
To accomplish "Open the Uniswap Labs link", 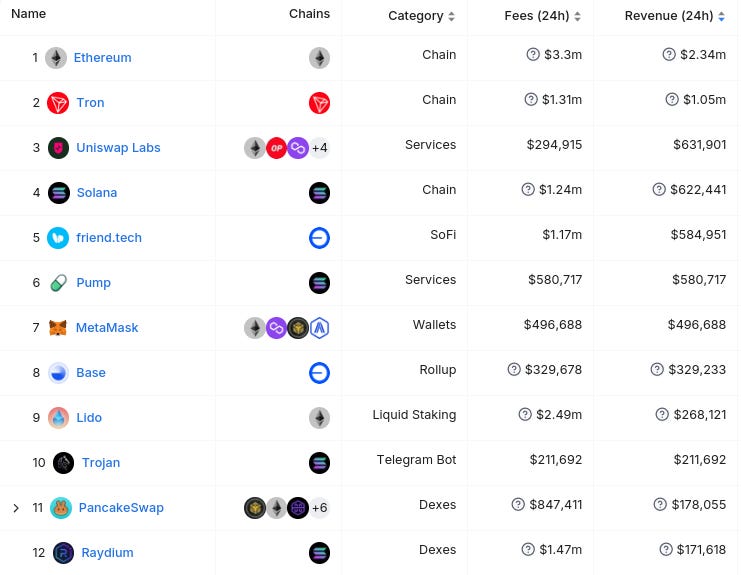I will pyautogui.click(x=118, y=148).
